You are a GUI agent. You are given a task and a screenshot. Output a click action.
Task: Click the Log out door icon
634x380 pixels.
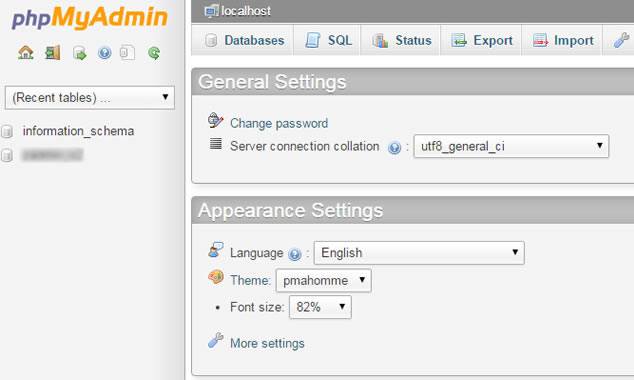click(53, 53)
